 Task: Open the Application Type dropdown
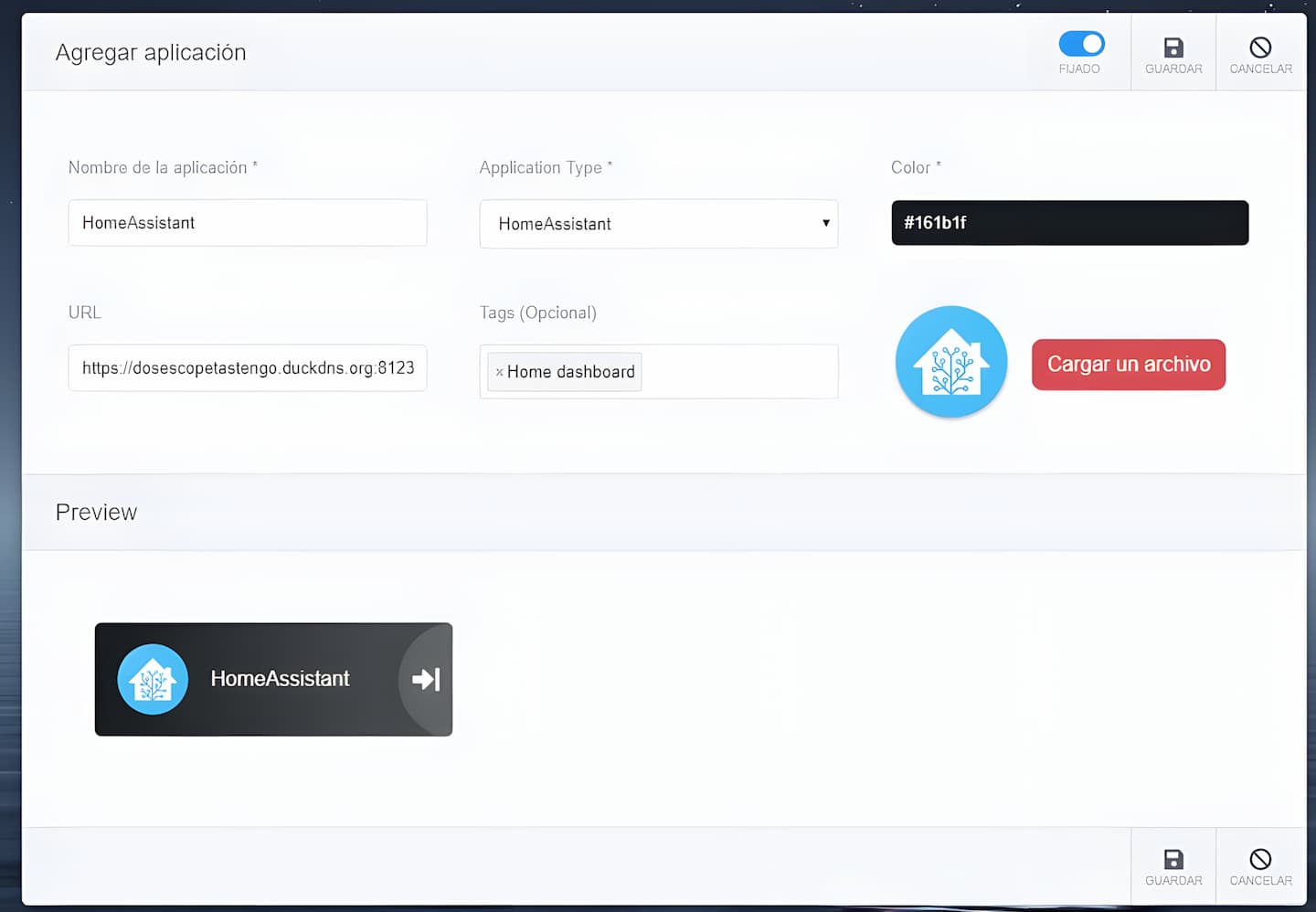658,224
